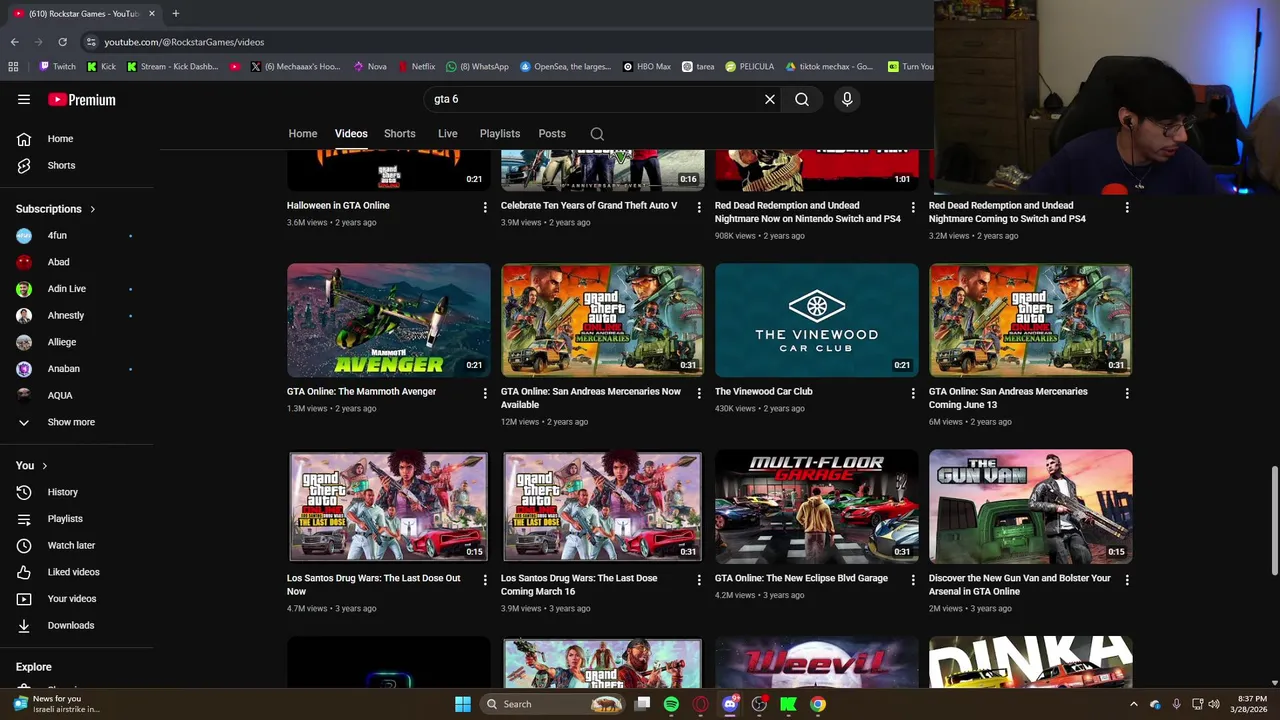Click the YouTube search input field
Viewport: 1280px width, 720px height.
point(595,99)
